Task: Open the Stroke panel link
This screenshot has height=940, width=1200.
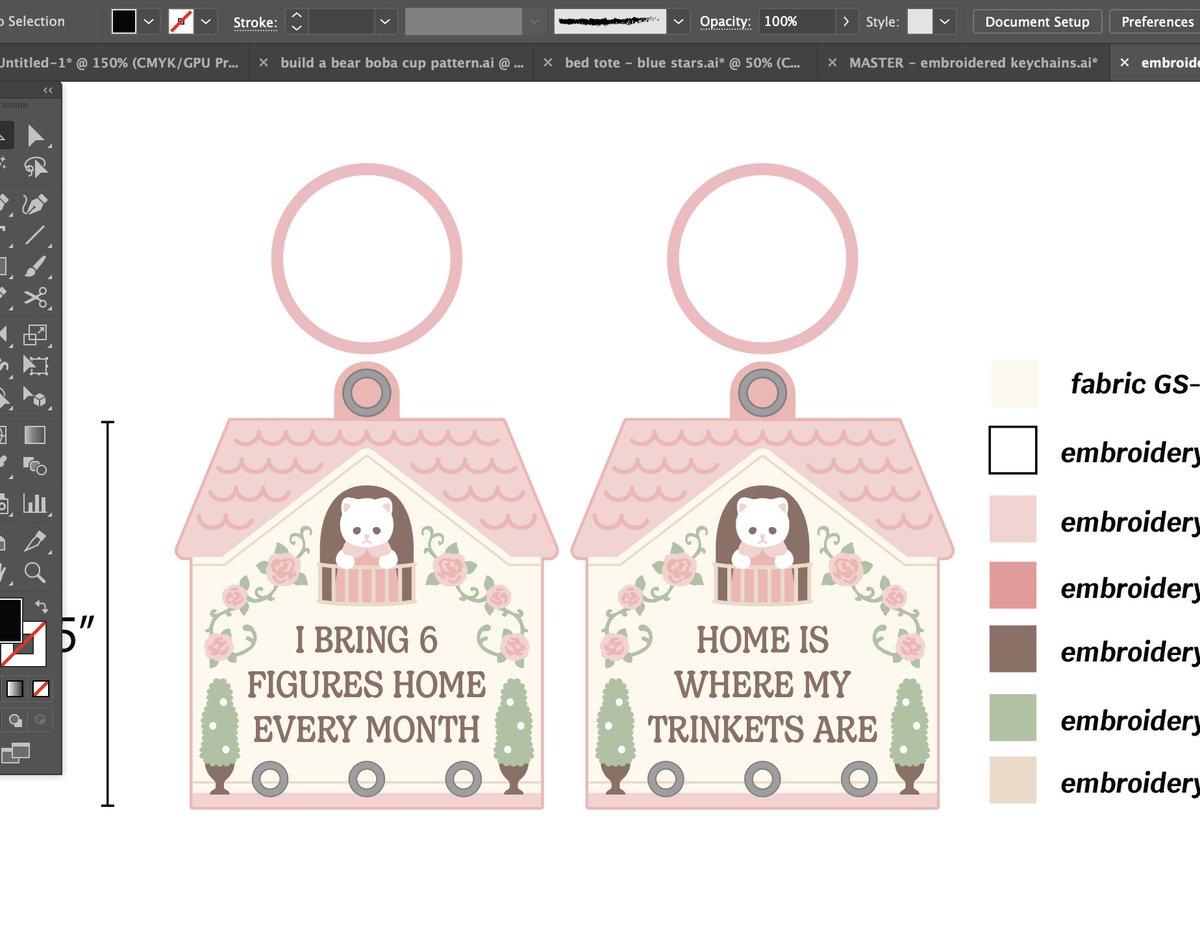Action: point(255,22)
